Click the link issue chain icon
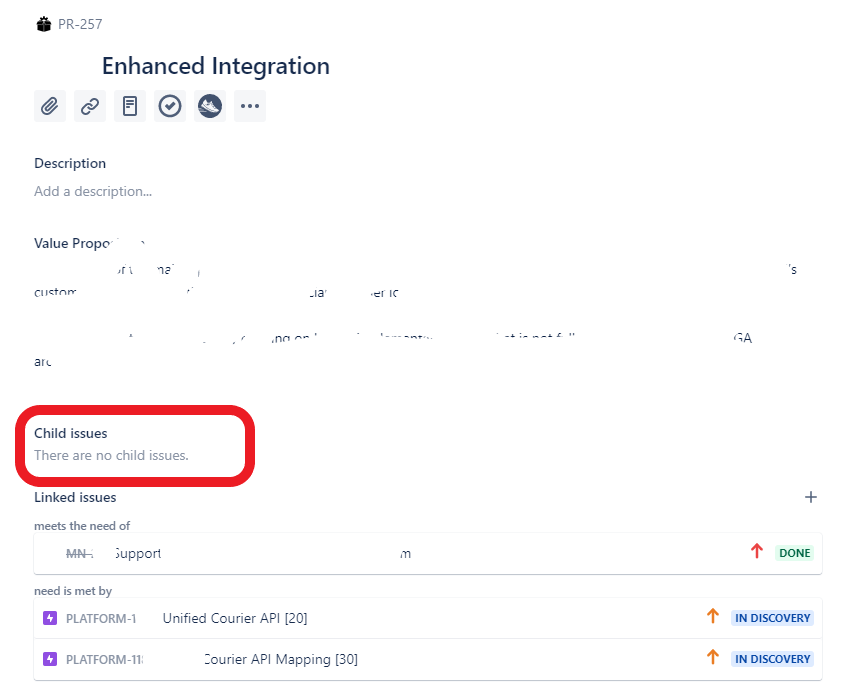Viewport: 848px width, 687px height. tap(90, 106)
